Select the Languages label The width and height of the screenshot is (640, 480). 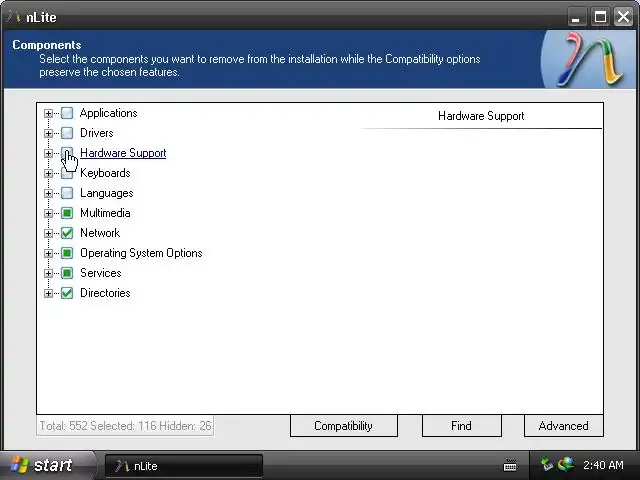pyautogui.click(x=107, y=193)
